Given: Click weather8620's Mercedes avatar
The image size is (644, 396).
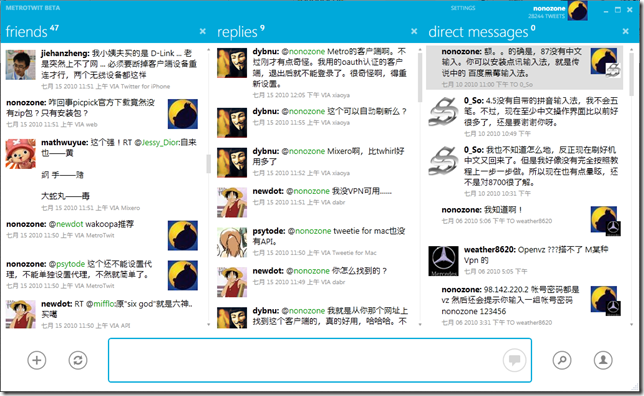Looking at the screenshot, I should coord(443,261).
